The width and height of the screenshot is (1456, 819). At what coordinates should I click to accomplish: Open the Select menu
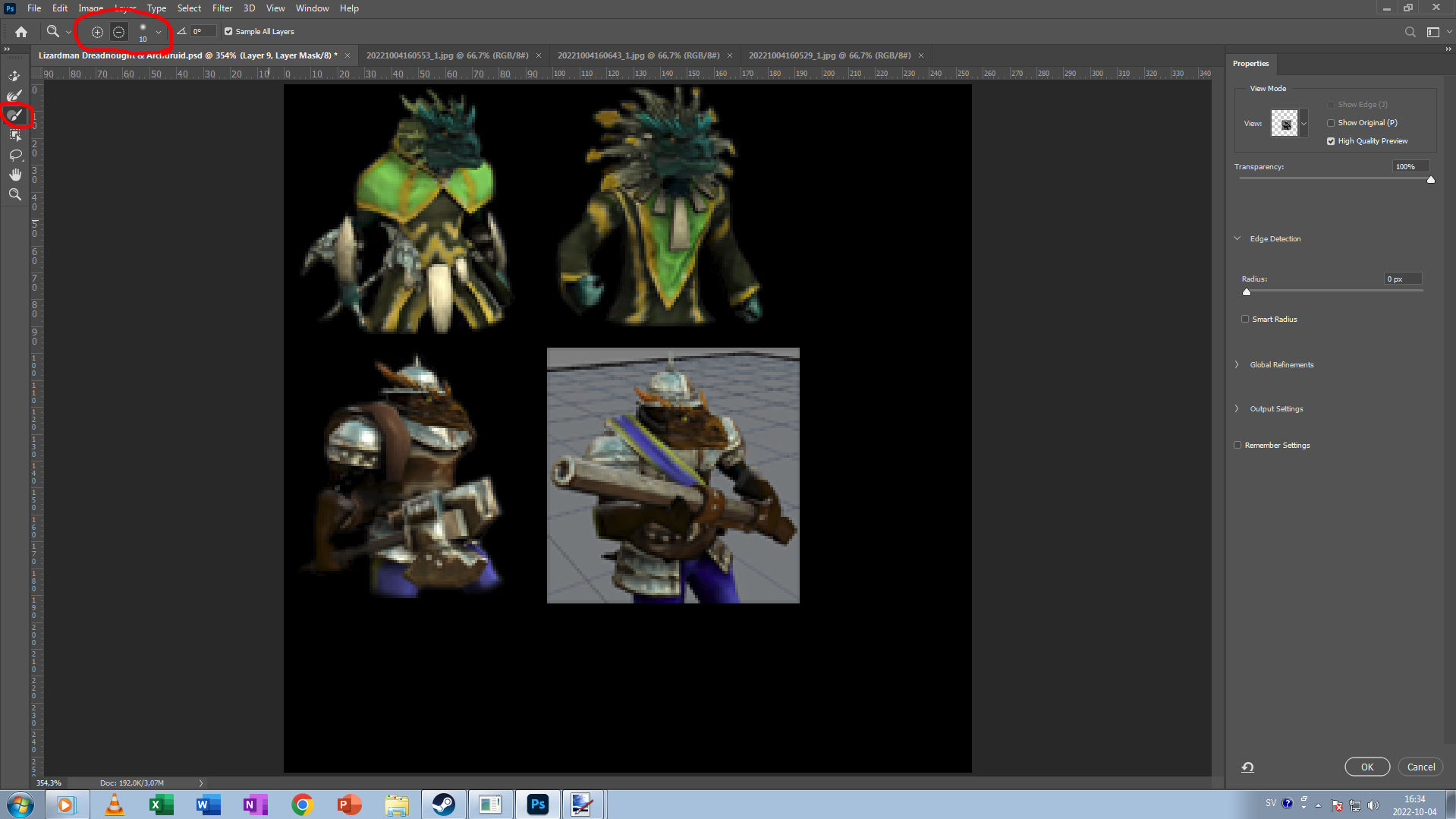(189, 8)
